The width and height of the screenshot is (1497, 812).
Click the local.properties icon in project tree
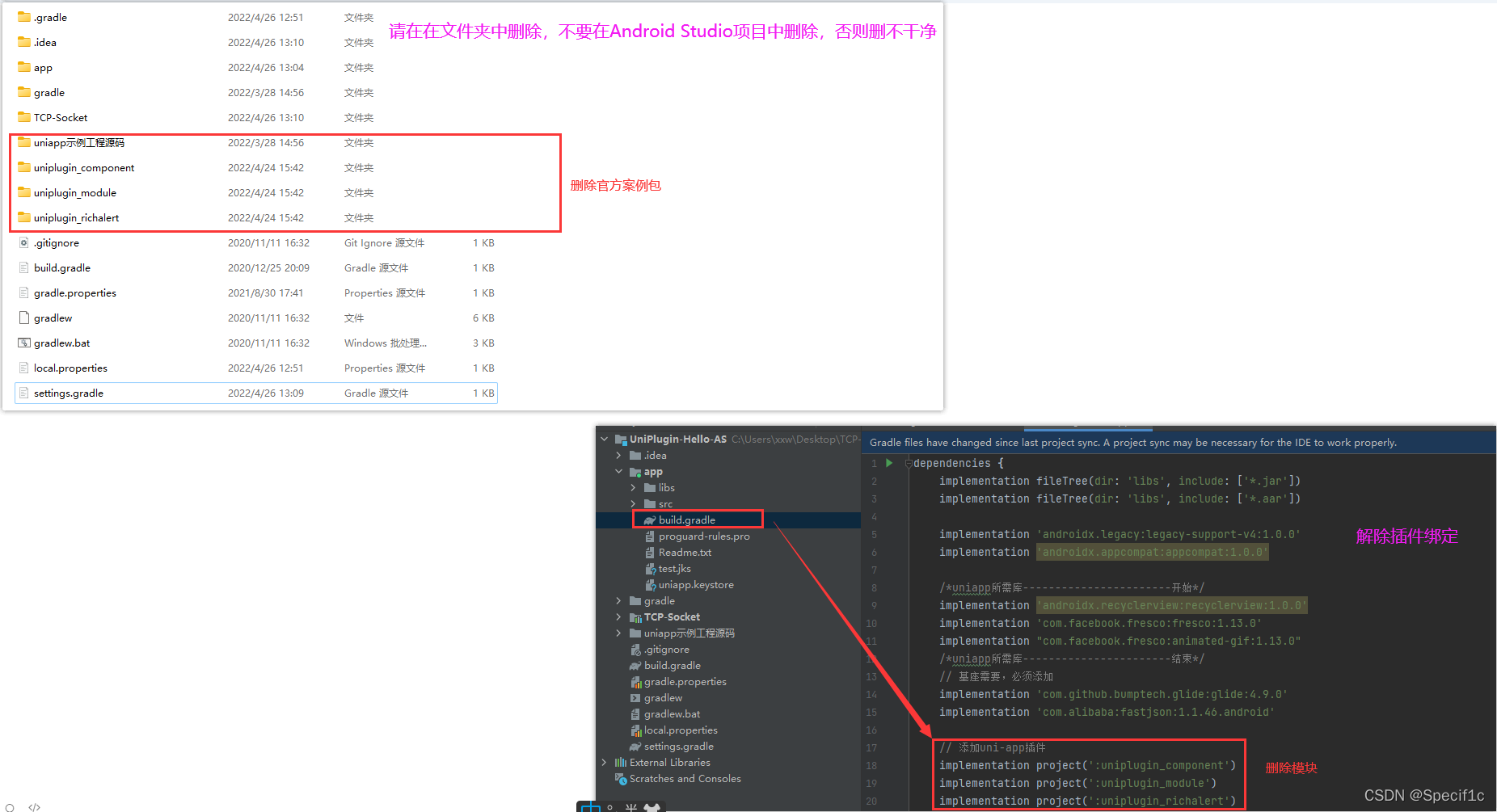click(x=635, y=730)
